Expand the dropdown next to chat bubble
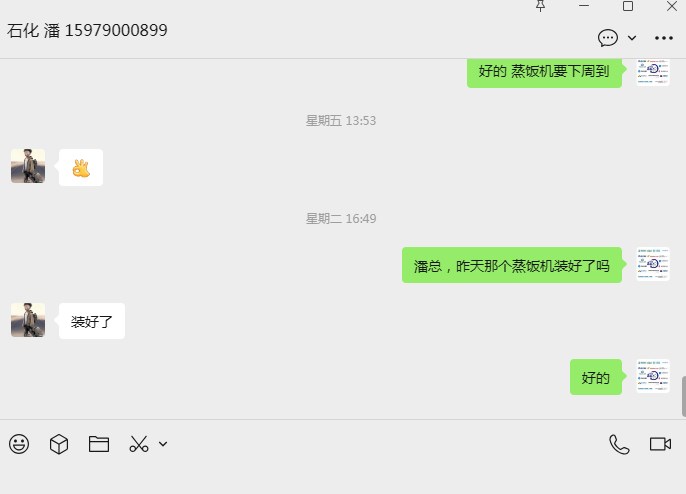 (632, 38)
